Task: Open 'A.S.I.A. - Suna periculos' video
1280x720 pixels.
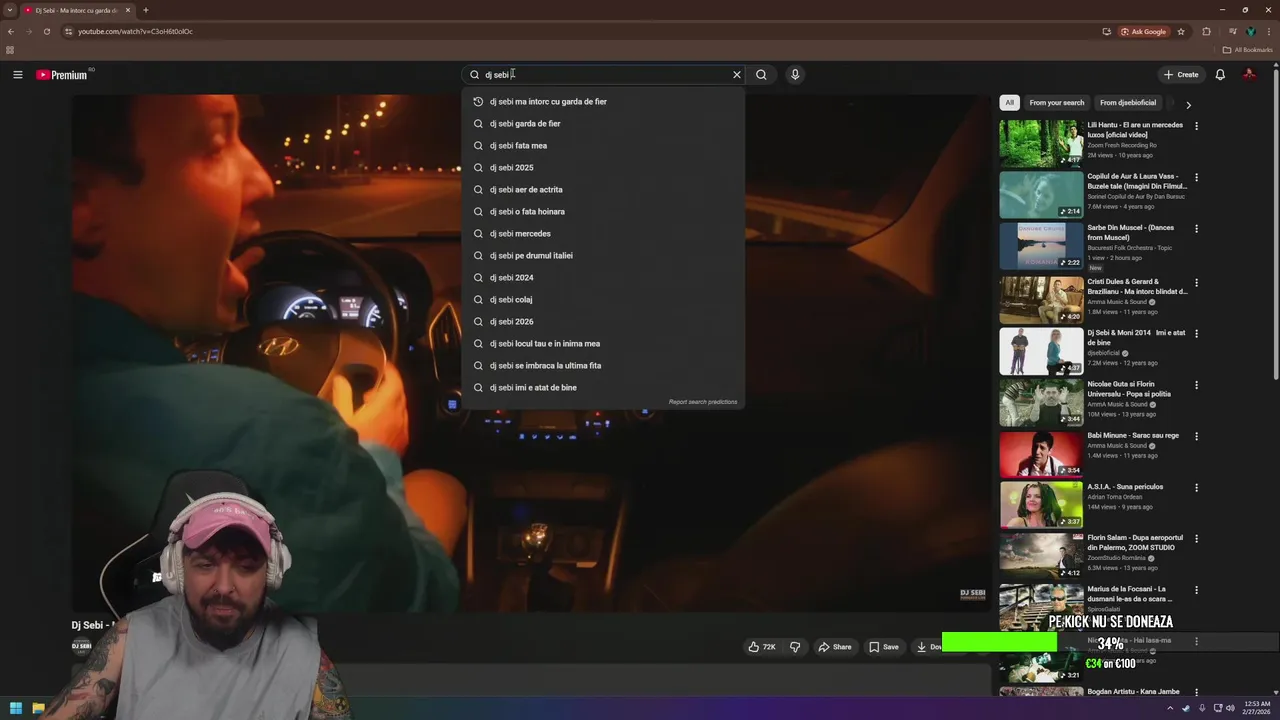Action: point(1125,487)
